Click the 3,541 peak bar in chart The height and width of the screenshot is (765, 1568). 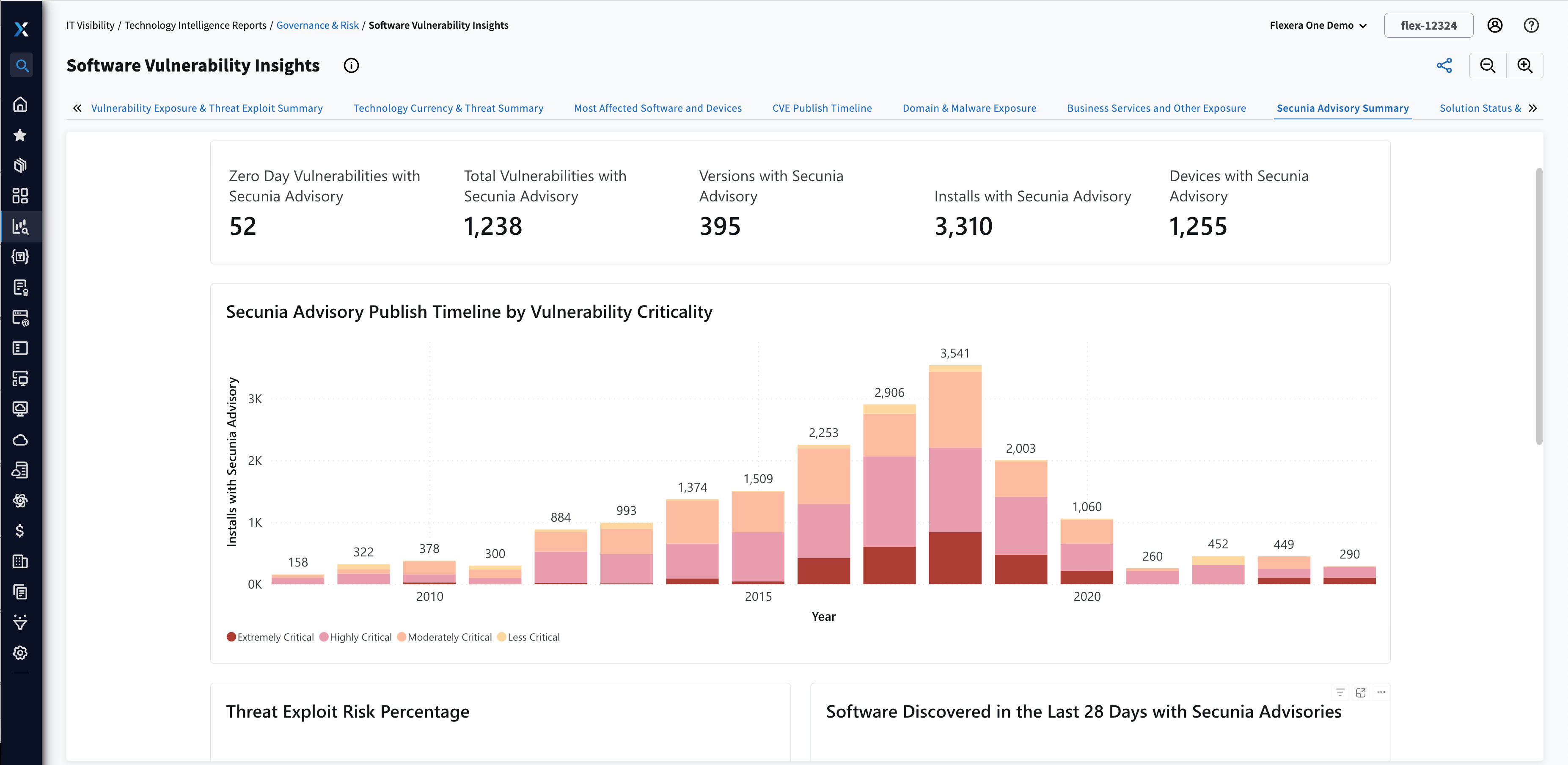coord(955,475)
